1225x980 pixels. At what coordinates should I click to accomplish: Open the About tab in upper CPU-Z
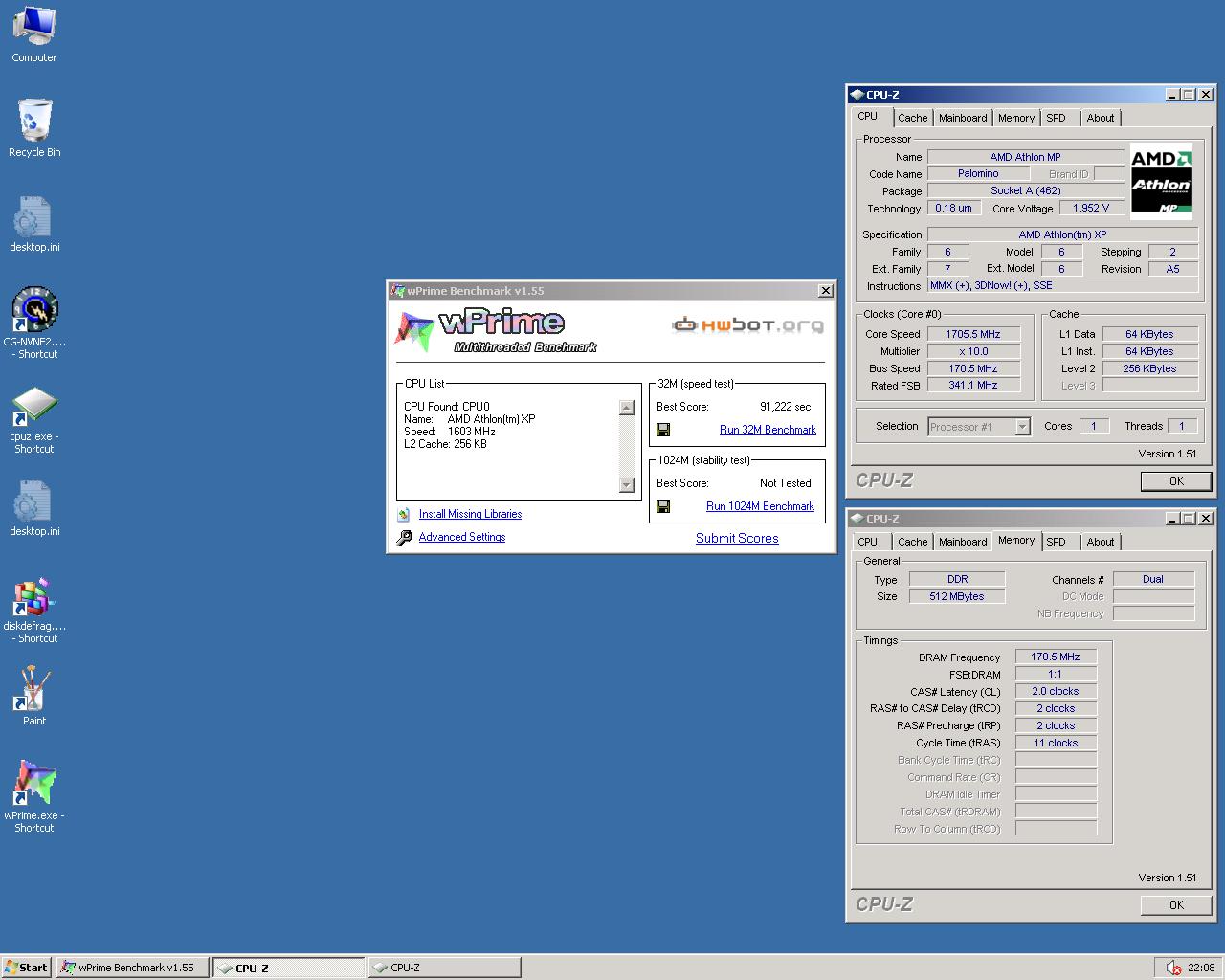pyautogui.click(x=1100, y=118)
